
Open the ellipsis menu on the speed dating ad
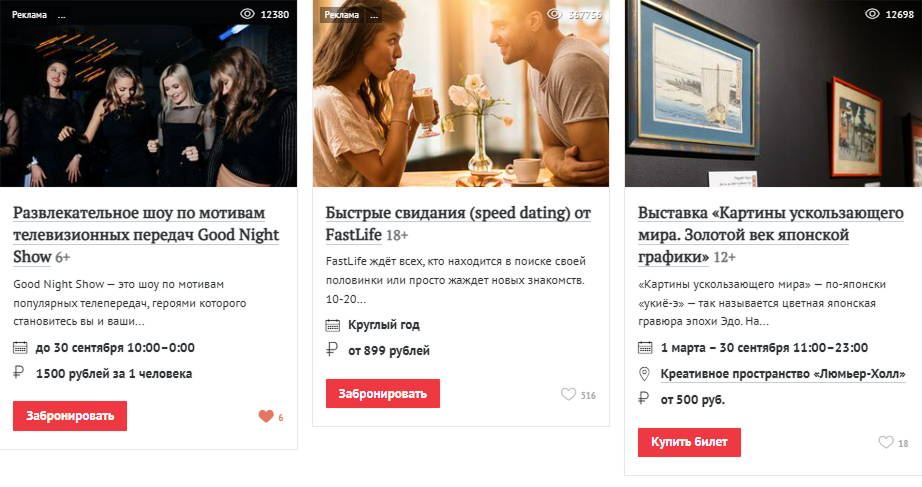point(374,16)
